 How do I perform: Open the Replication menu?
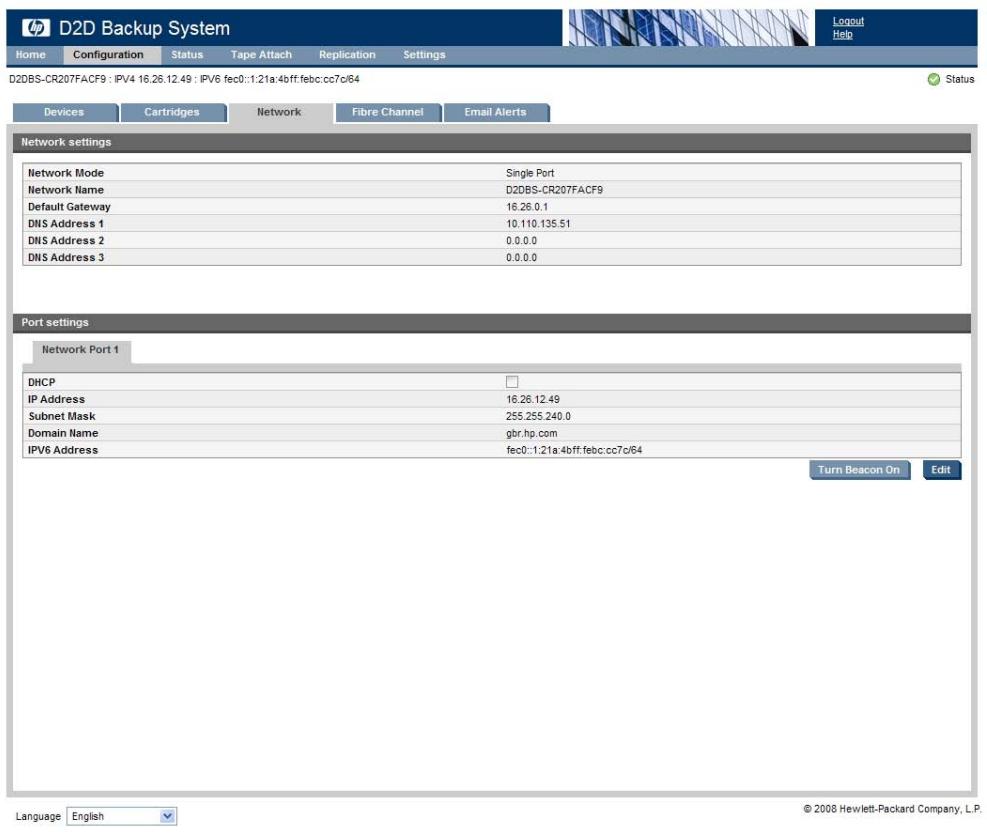[347, 55]
